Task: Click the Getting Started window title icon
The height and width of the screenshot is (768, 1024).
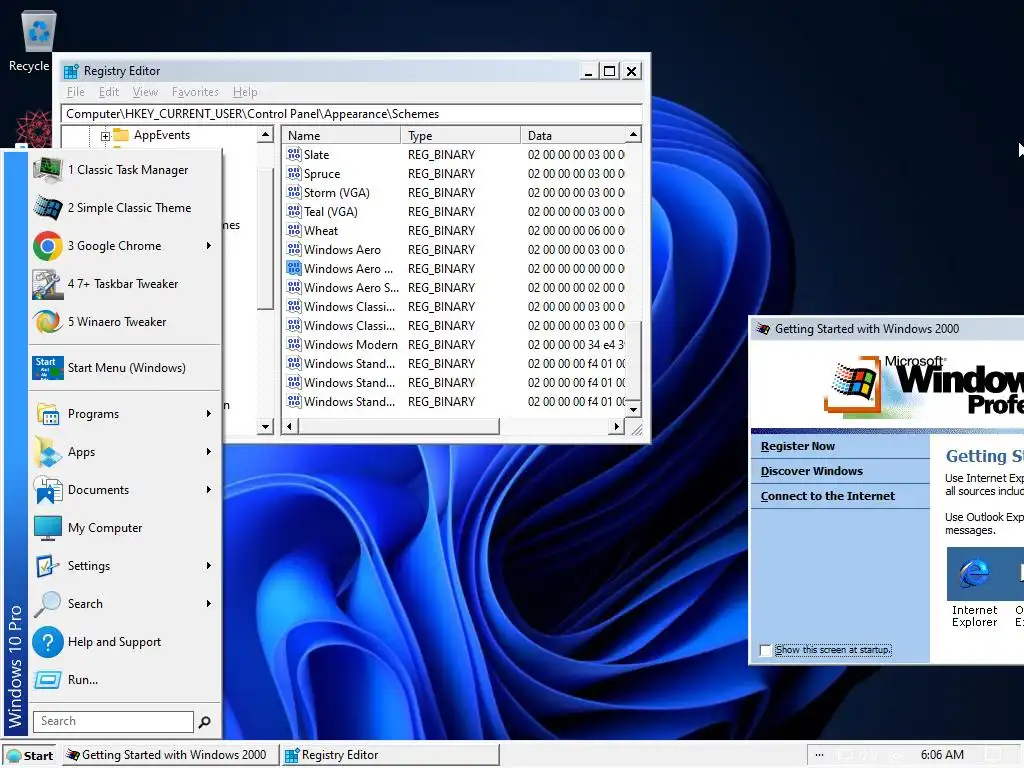Action: [763, 328]
